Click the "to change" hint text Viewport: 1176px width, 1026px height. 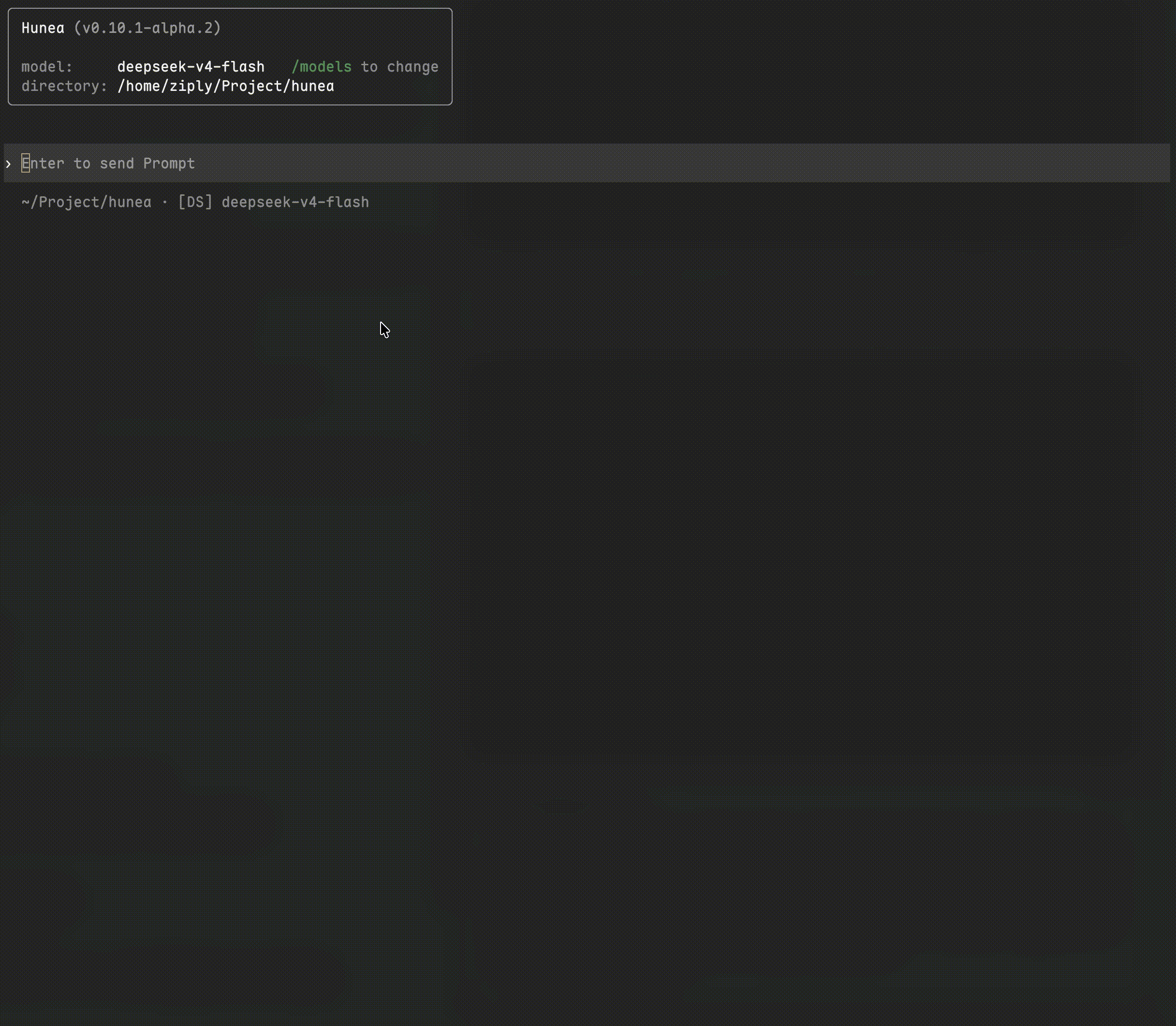pos(399,67)
